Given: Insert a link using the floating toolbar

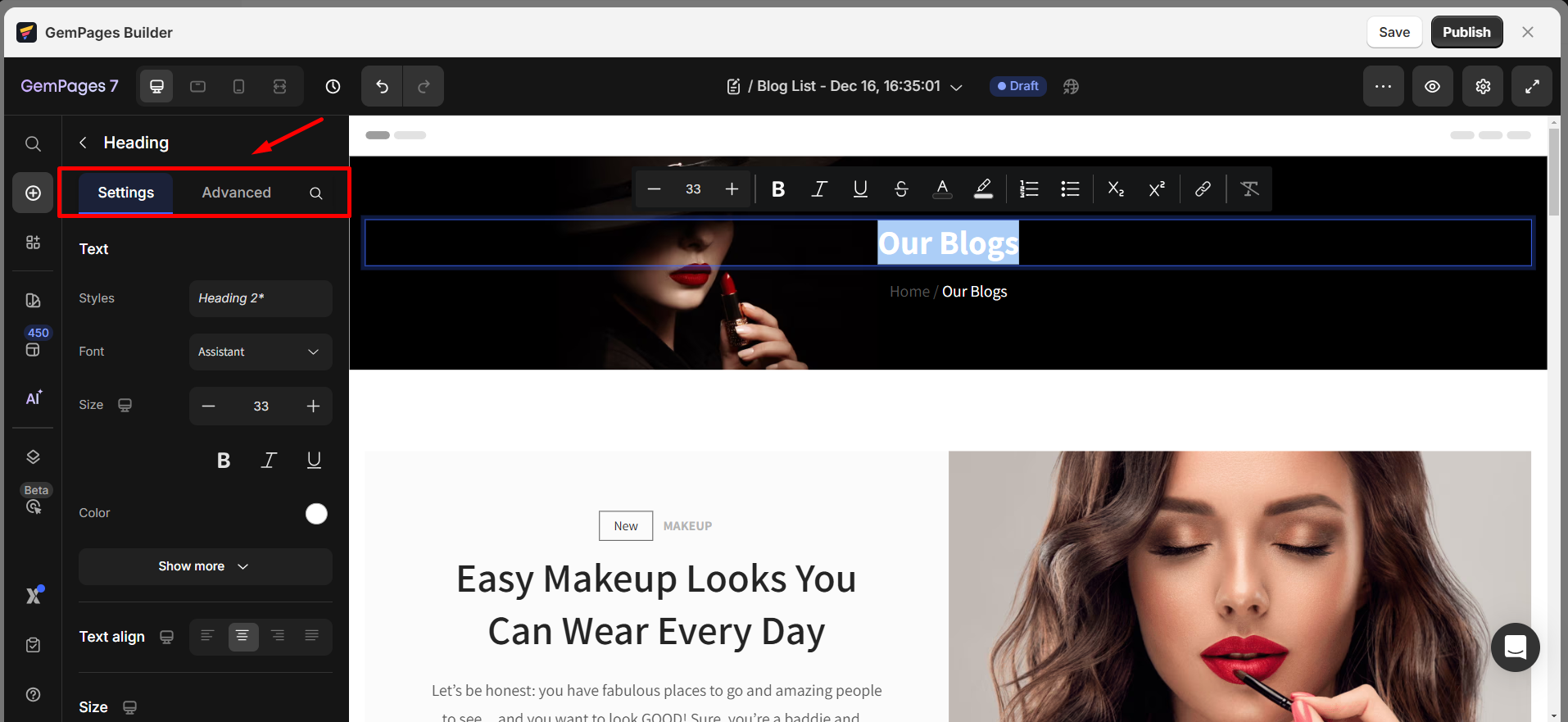Looking at the screenshot, I should coord(1202,189).
